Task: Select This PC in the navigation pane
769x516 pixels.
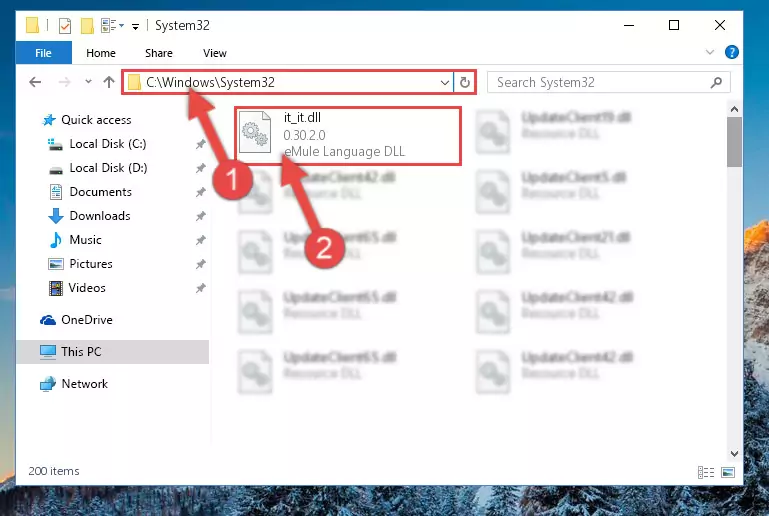Action: tap(81, 352)
